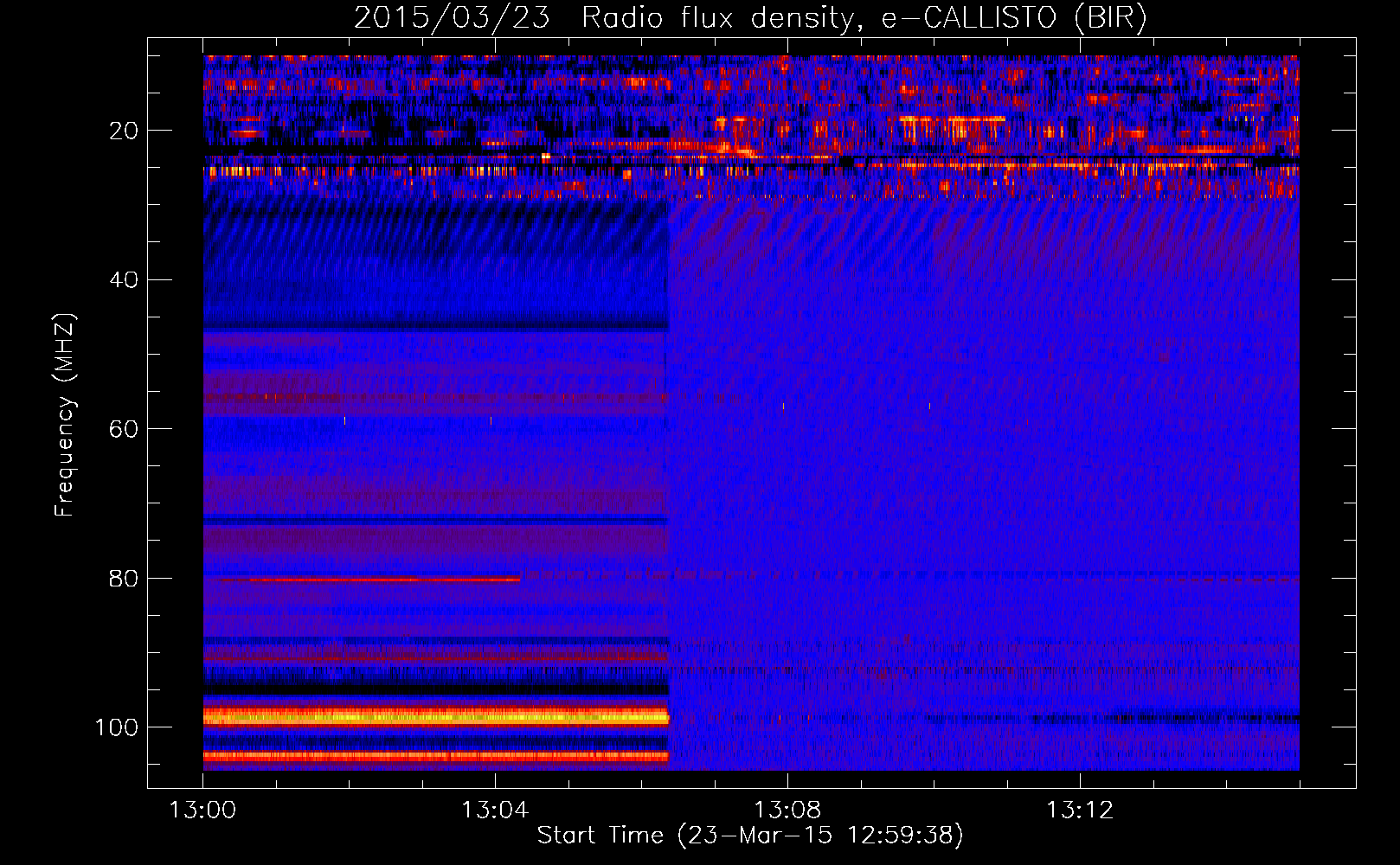This screenshot has height=865, width=1400.
Task: Click the orange band below 100 MHz at bottom
Action: tap(436, 756)
